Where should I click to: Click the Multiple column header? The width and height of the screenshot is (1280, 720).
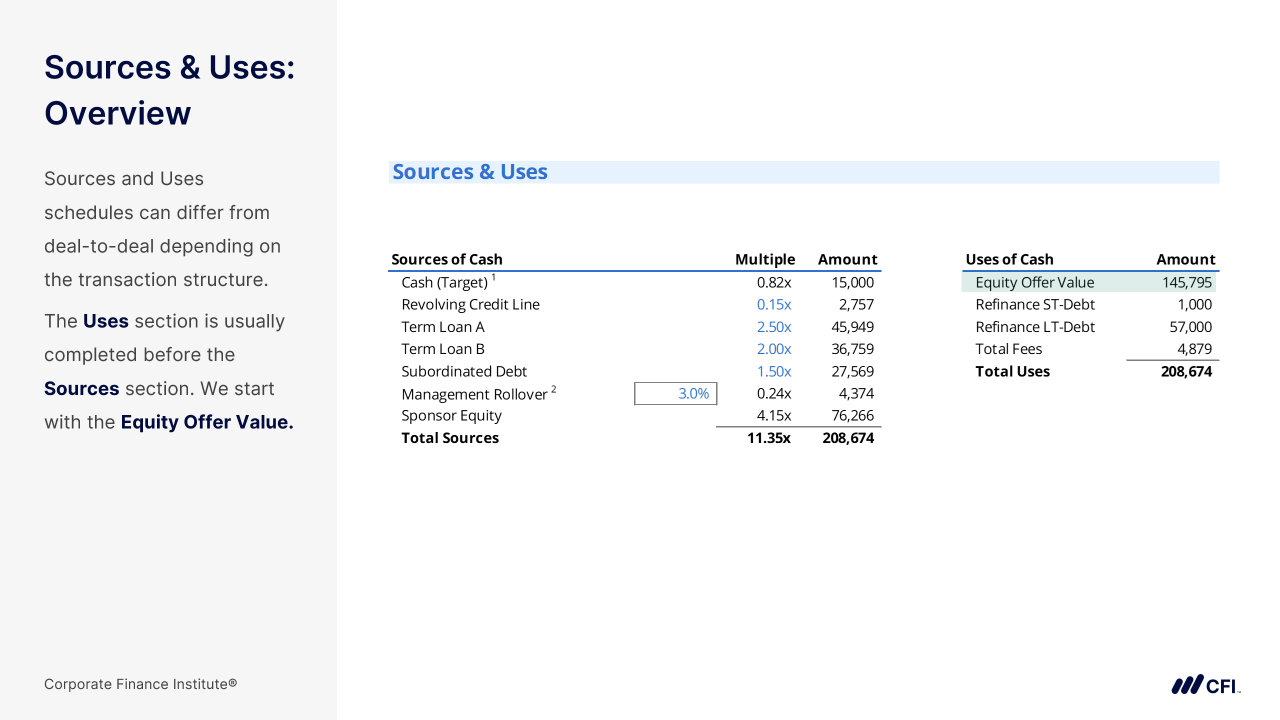pyautogui.click(x=765, y=260)
